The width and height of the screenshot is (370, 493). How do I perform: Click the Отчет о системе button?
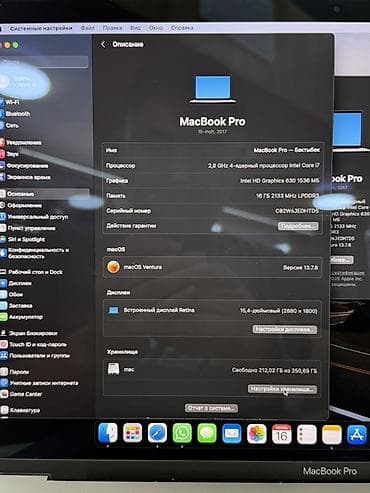pos(211,408)
